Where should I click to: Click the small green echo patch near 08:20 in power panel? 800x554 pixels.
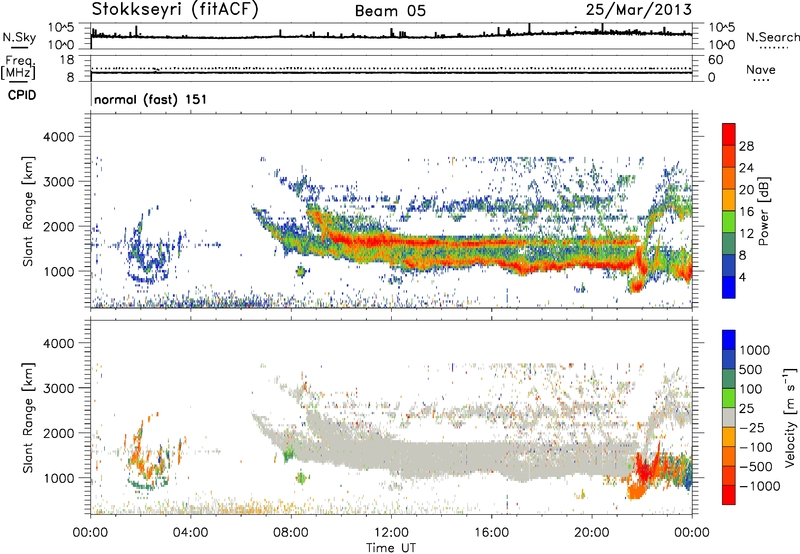tap(301, 271)
